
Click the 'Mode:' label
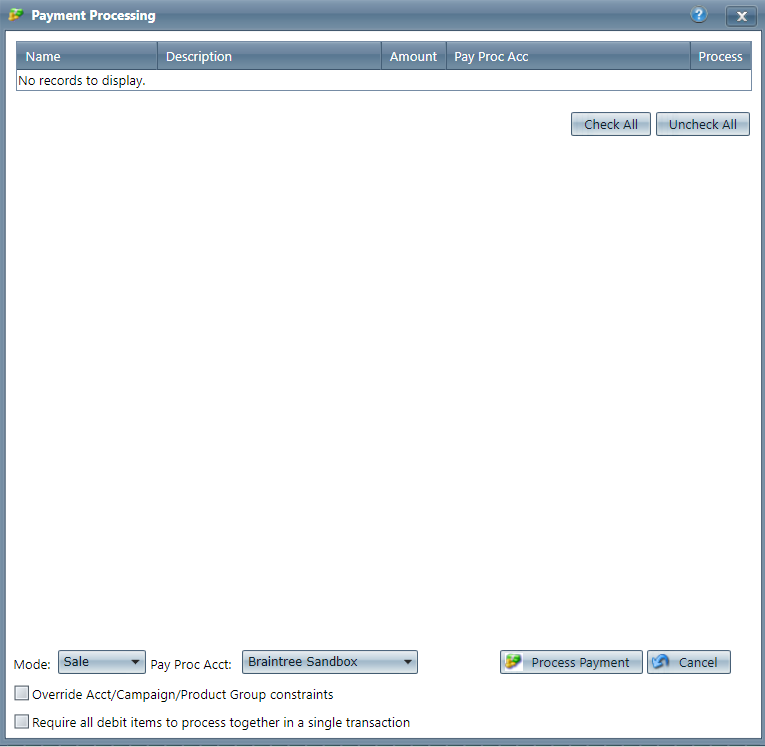pos(32,665)
